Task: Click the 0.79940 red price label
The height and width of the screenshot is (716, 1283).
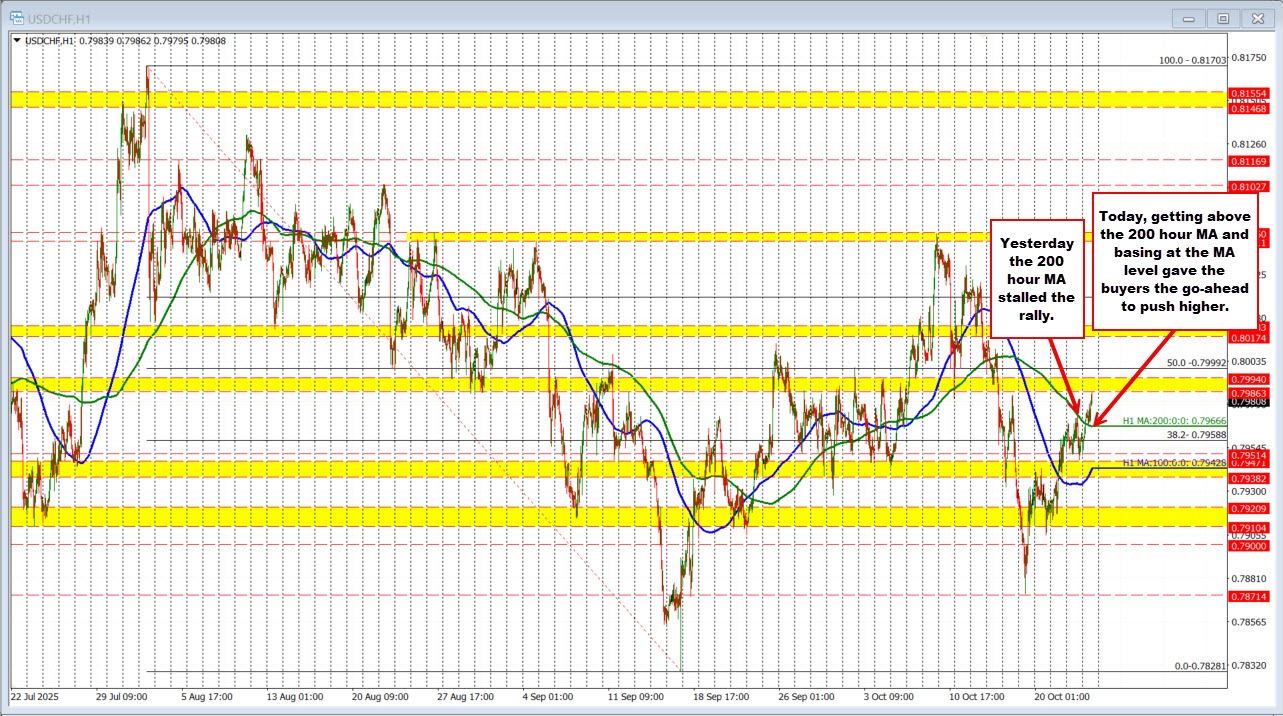Action: [1248, 380]
